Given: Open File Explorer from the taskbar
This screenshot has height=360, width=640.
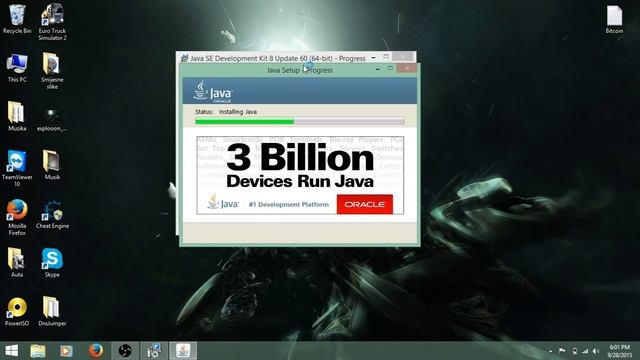Looking at the screenshot, I should click(38, 351).
